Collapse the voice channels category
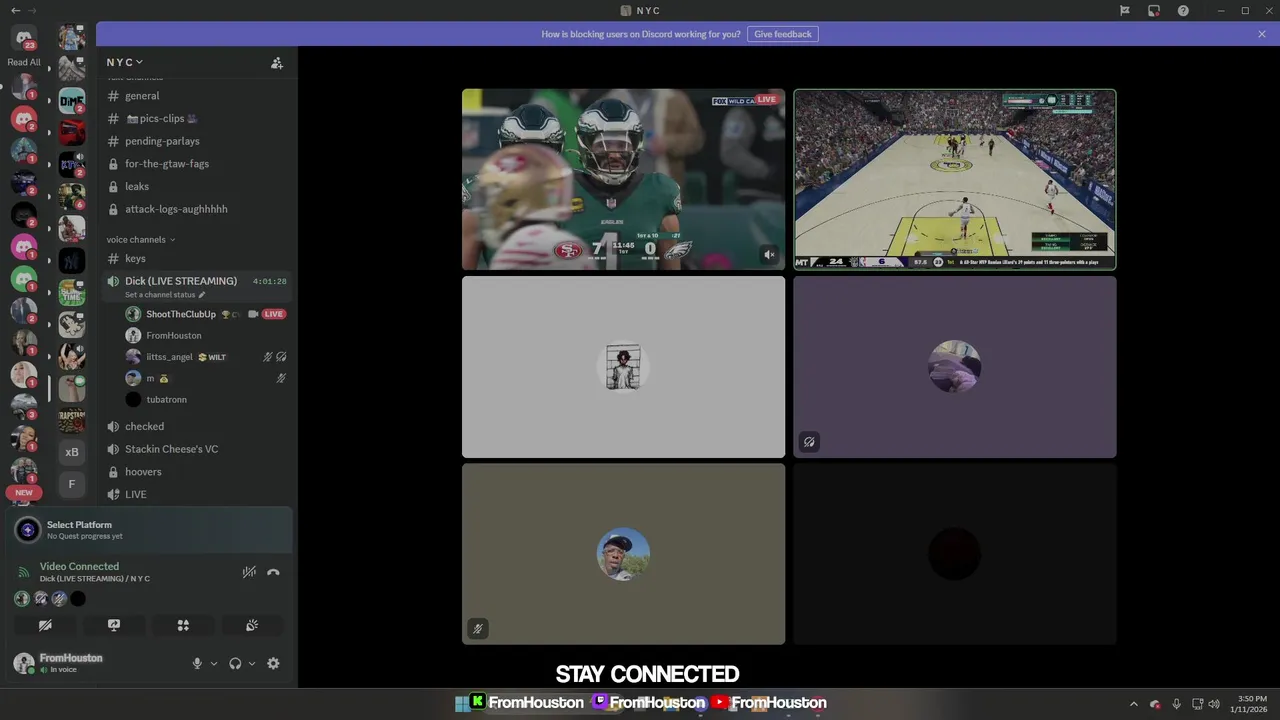1280x720 pixels. [x=141, y=240]
